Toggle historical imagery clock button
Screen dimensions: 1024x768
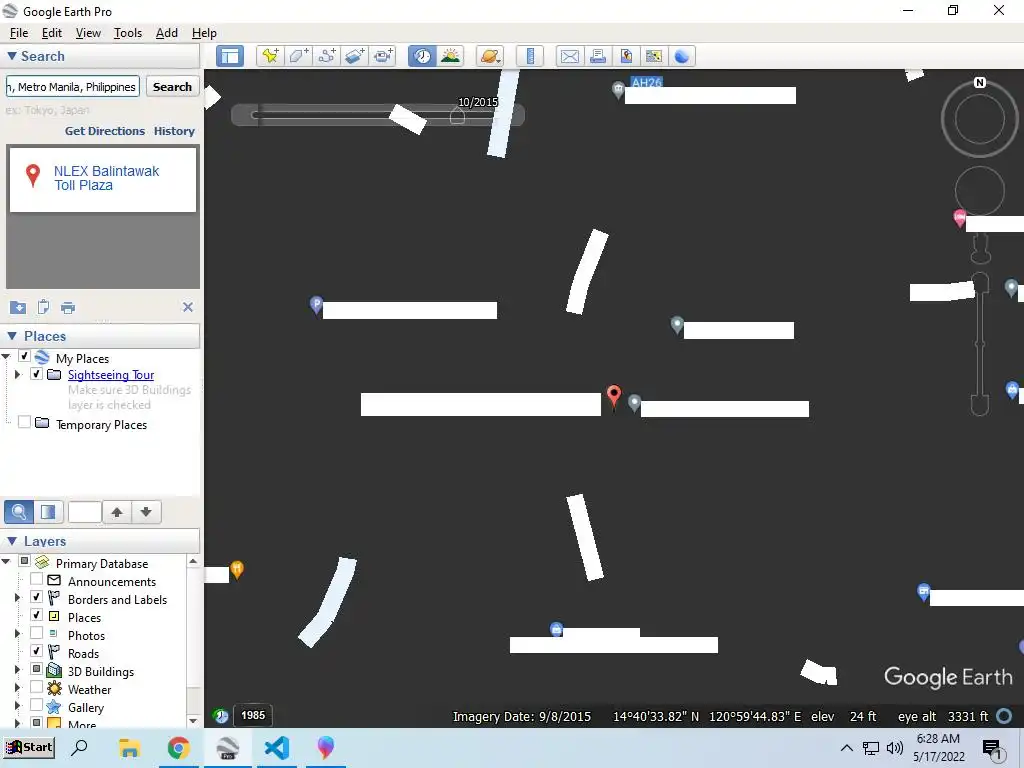click(423, 56)
